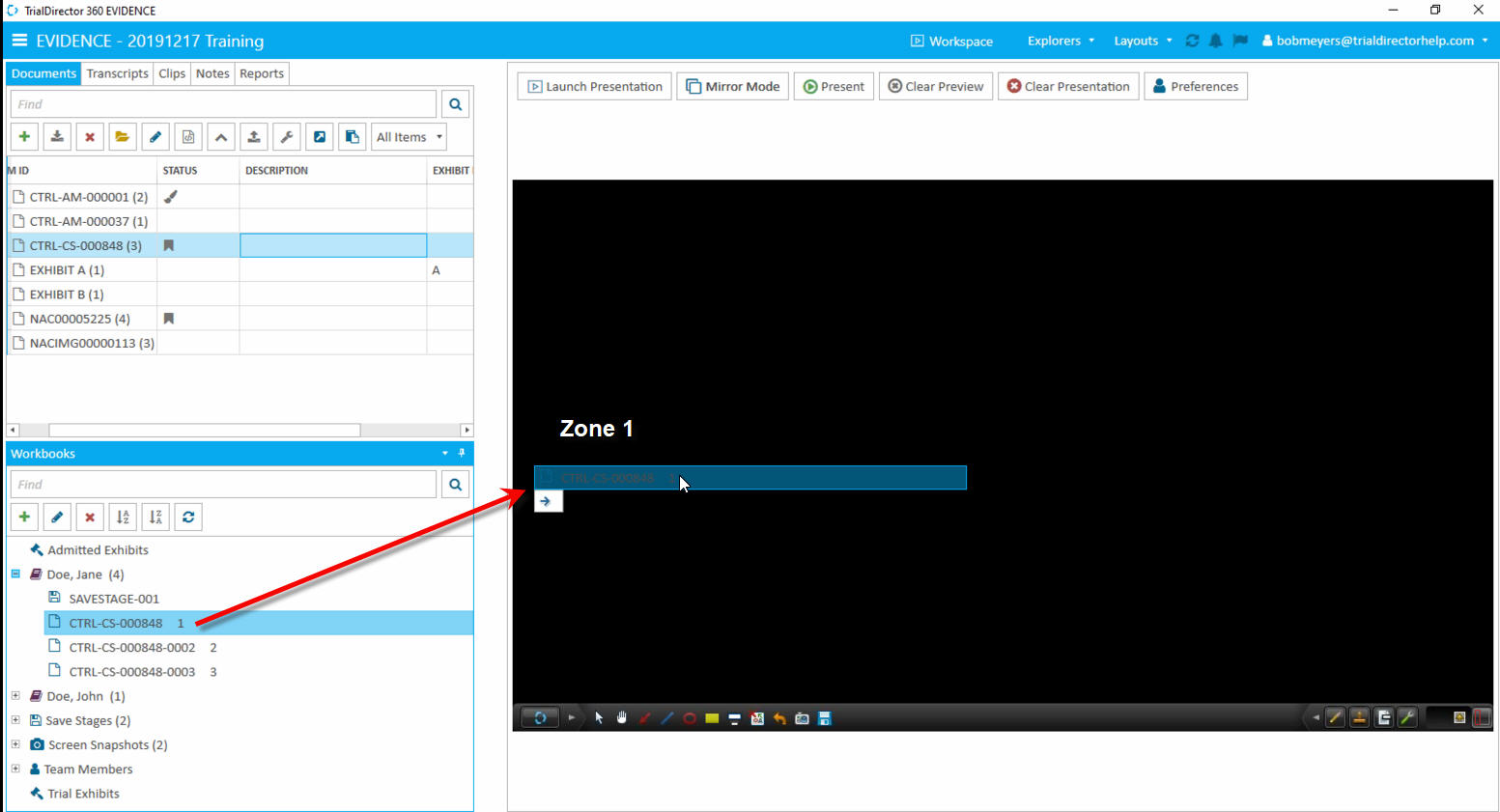1500x812 pixels.
Task: Expand the Team Members node
Action: [x=15, y=770]
